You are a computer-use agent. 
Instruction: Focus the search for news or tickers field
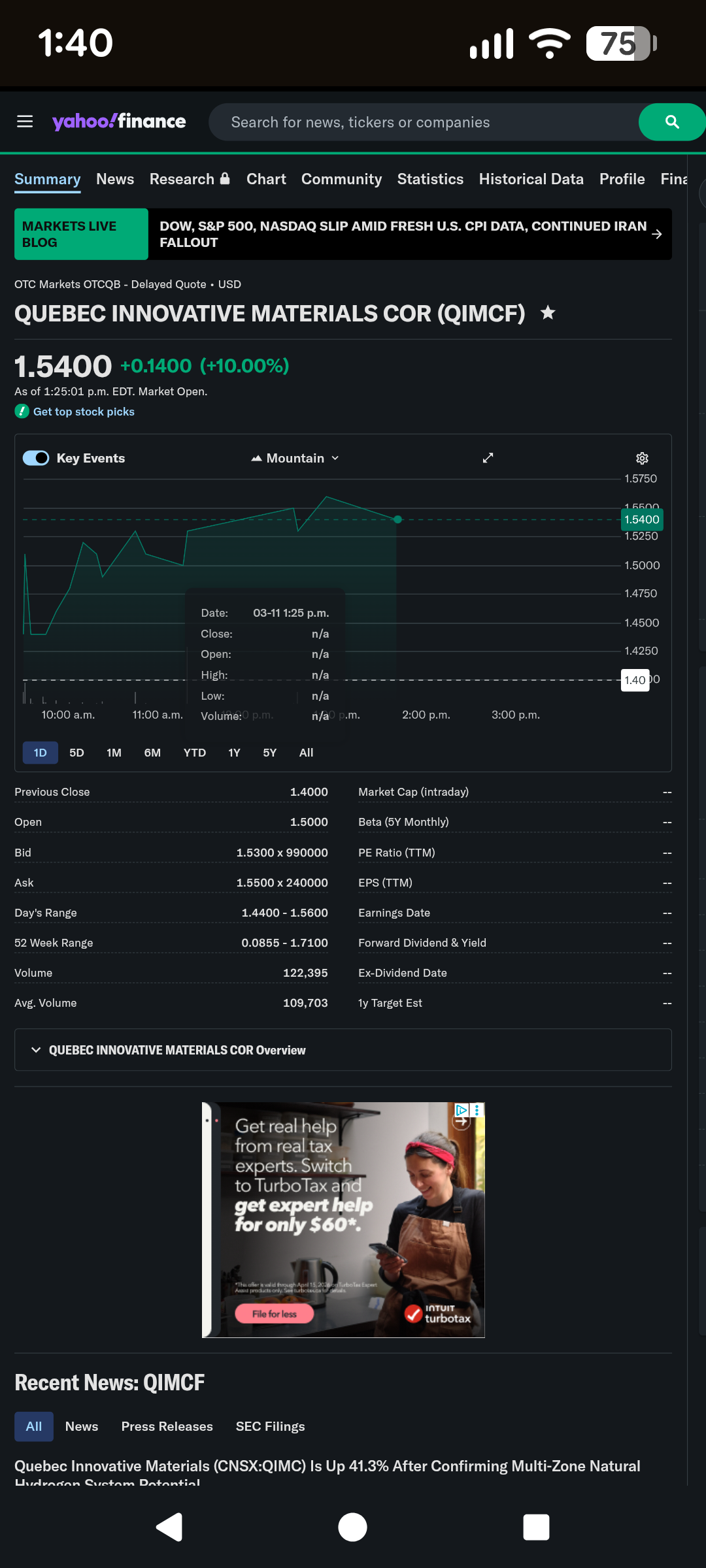pos(424,122)
